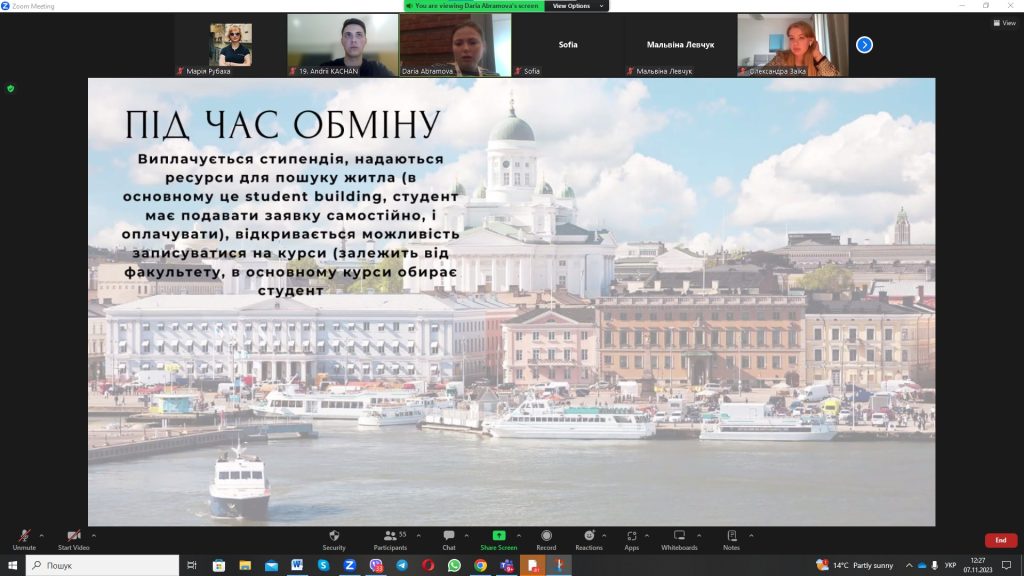Turn on camera with Start Video
The image size is (1024, 576).
73,539
